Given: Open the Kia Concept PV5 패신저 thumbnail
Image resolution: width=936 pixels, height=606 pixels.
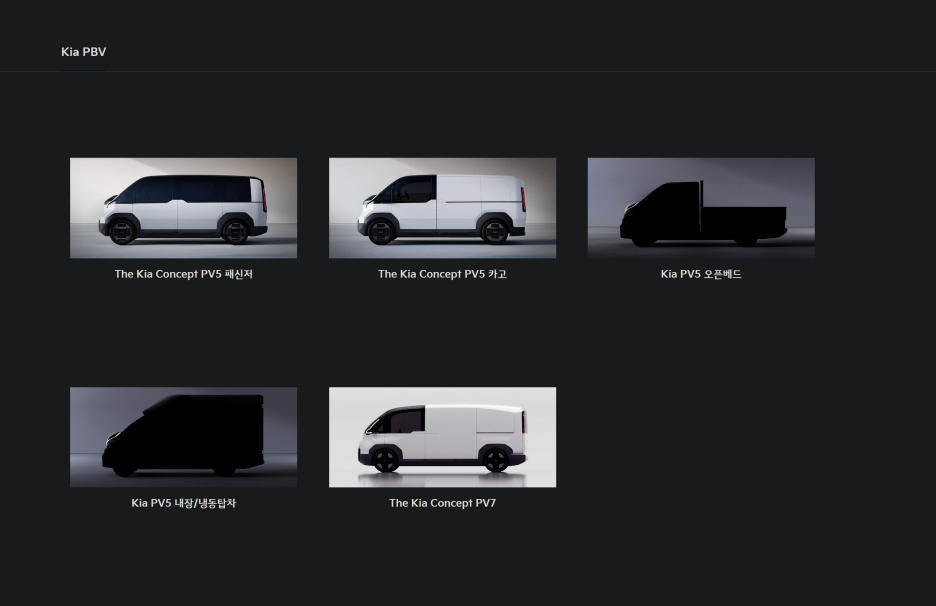Looking at the screenshot, I should (183, 208).
